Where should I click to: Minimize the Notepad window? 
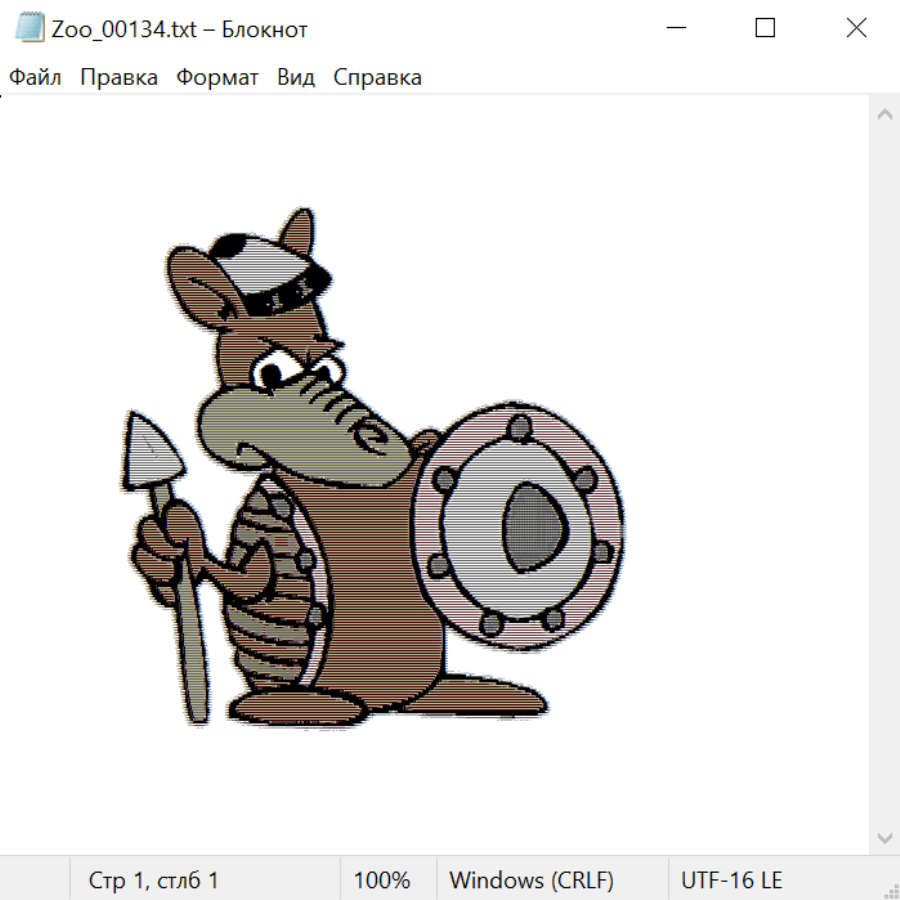[675, 29]
